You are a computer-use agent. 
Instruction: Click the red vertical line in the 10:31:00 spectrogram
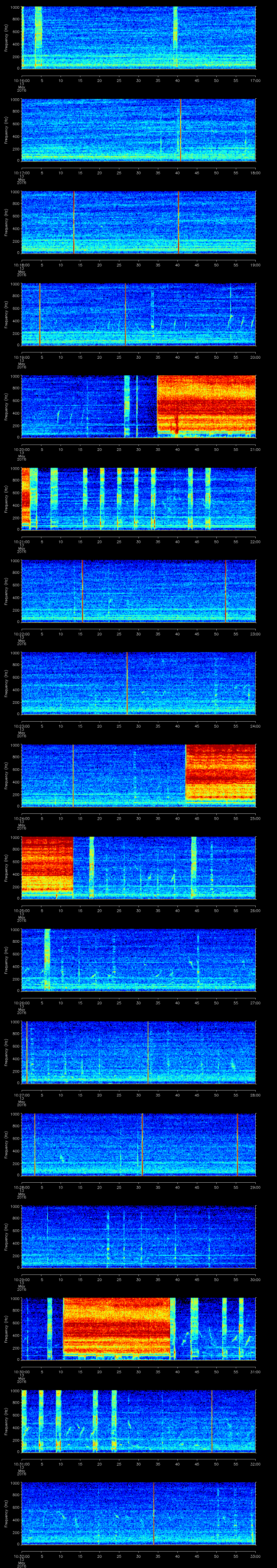[212, 1421]
